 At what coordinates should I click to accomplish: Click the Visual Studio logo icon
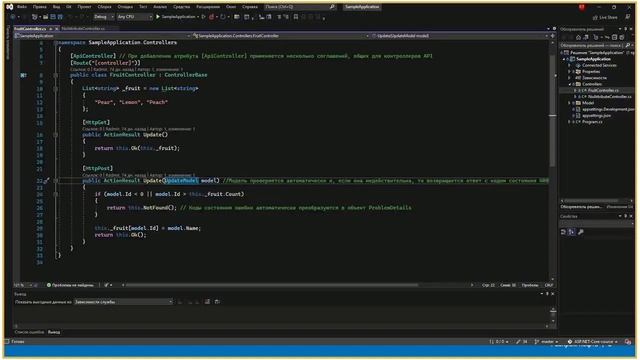9,7
